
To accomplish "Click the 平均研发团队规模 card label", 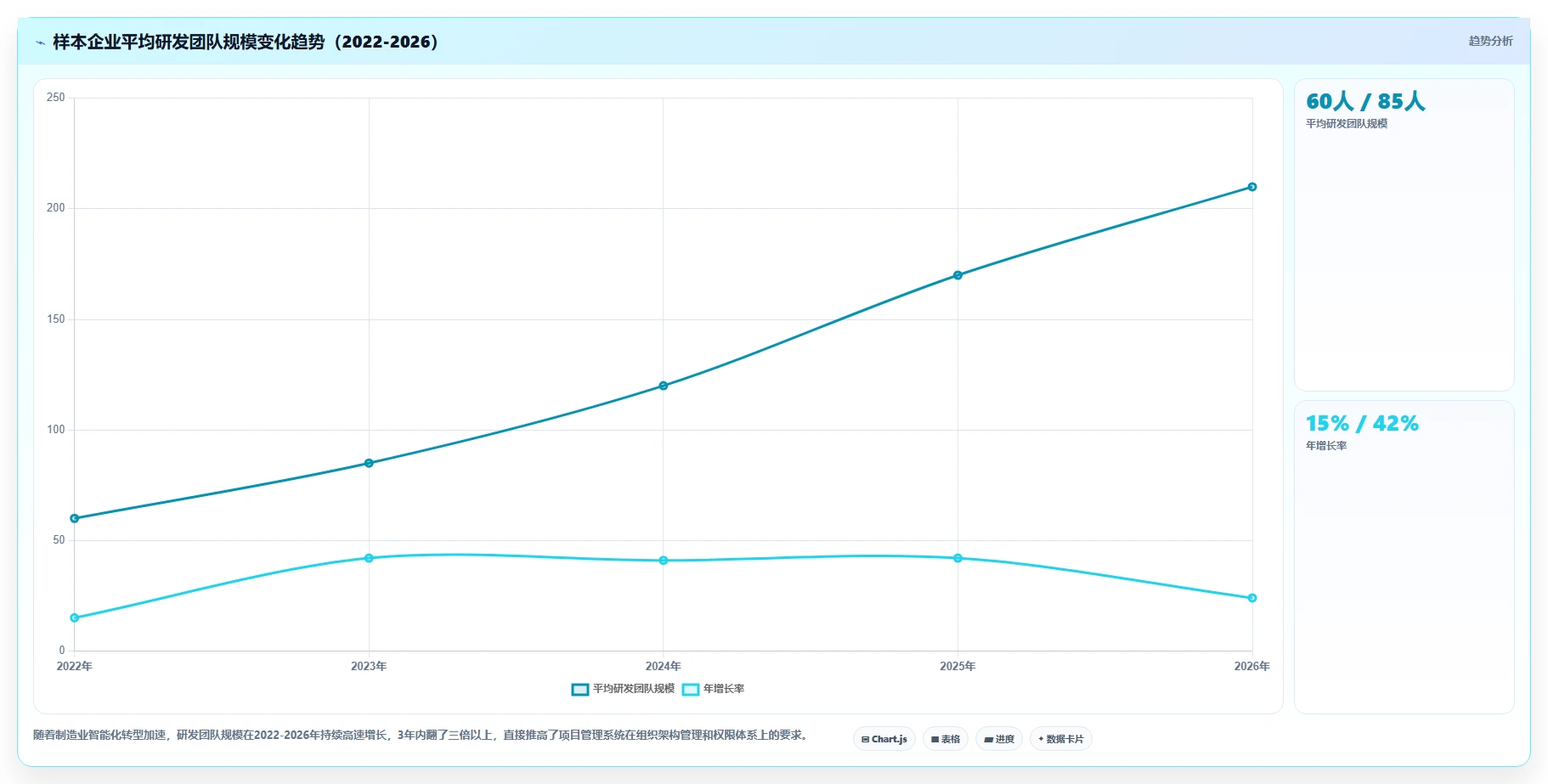I will (x=1347, y=124).
